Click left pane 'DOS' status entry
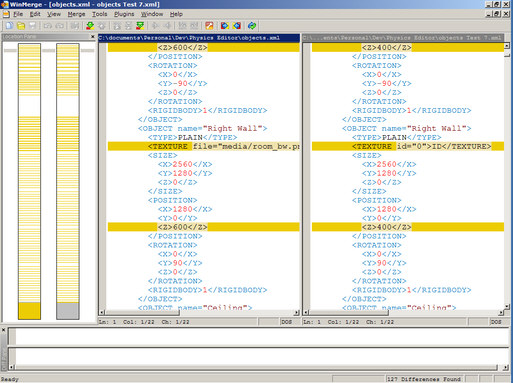The image size is (513, 383). pos(286,322)
